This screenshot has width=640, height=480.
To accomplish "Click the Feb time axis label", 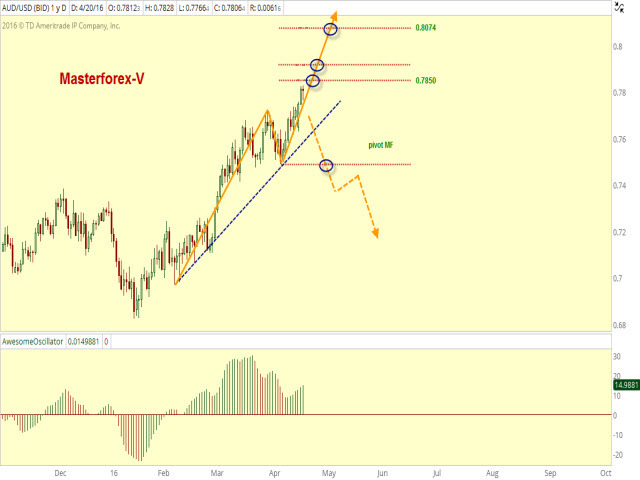I will [x=163, y=473].
